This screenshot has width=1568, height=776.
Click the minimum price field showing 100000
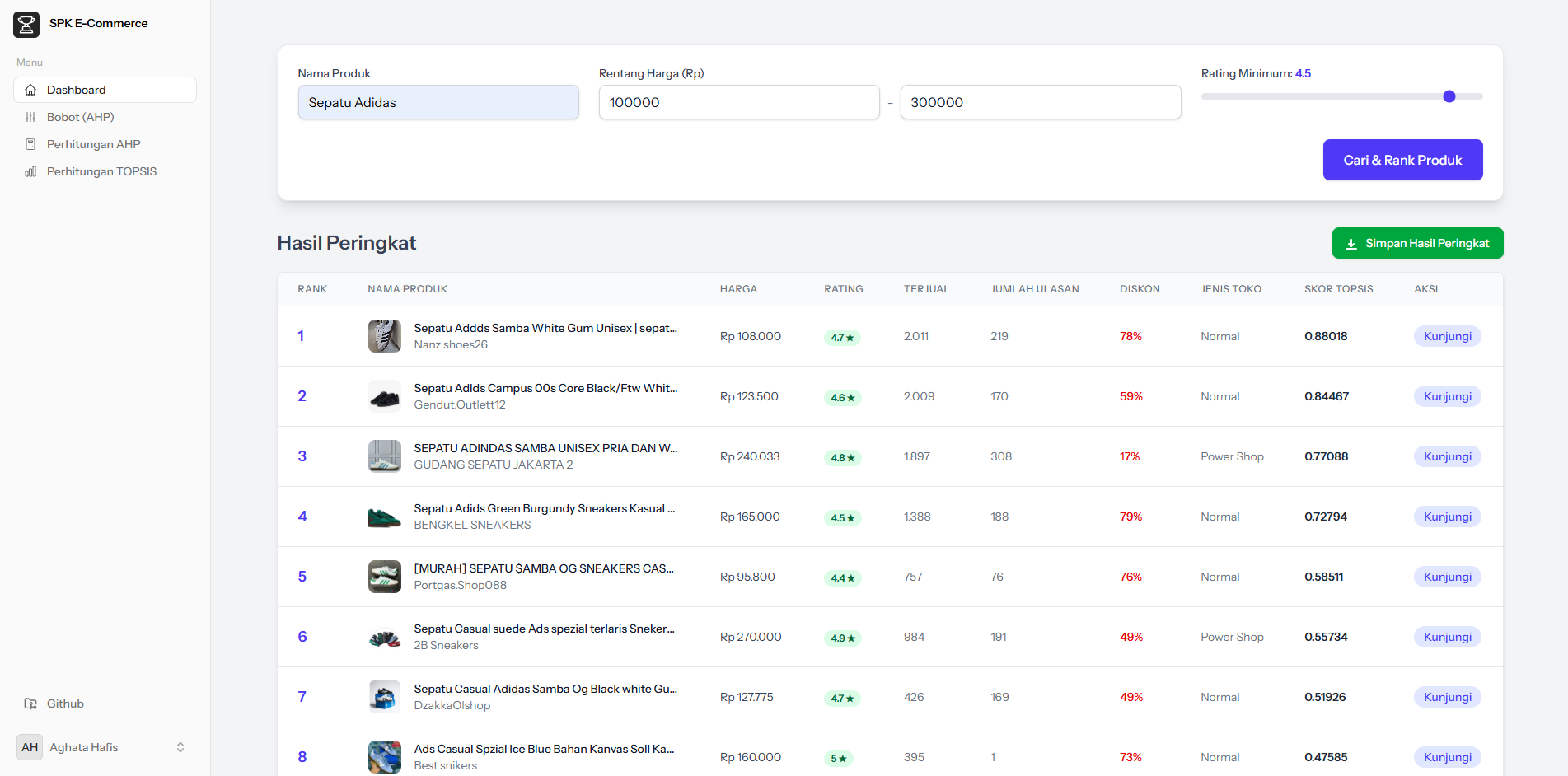[x=738, y=102]
